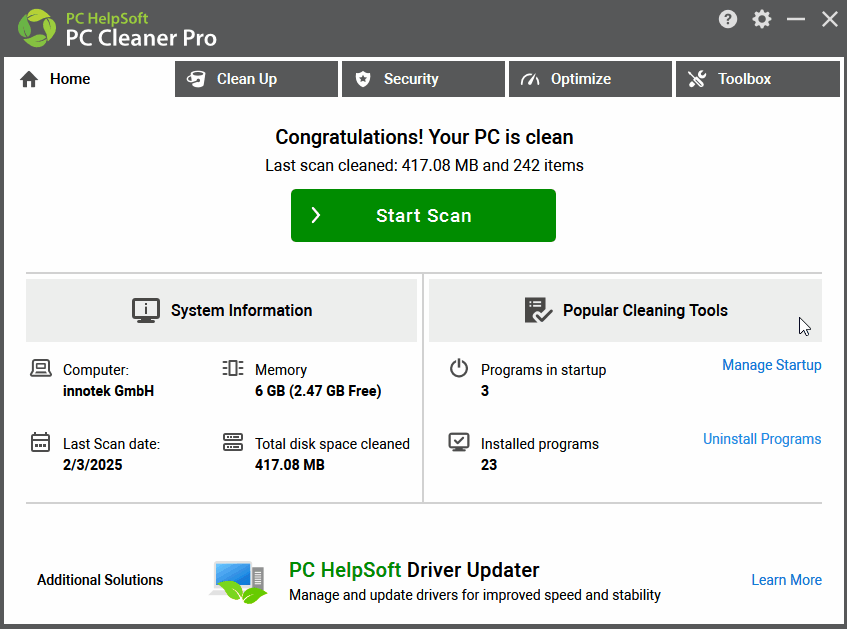Click the arrow chevron on Start Scan
The width and height of the screenshot is (847, 629).
(315, 216)
